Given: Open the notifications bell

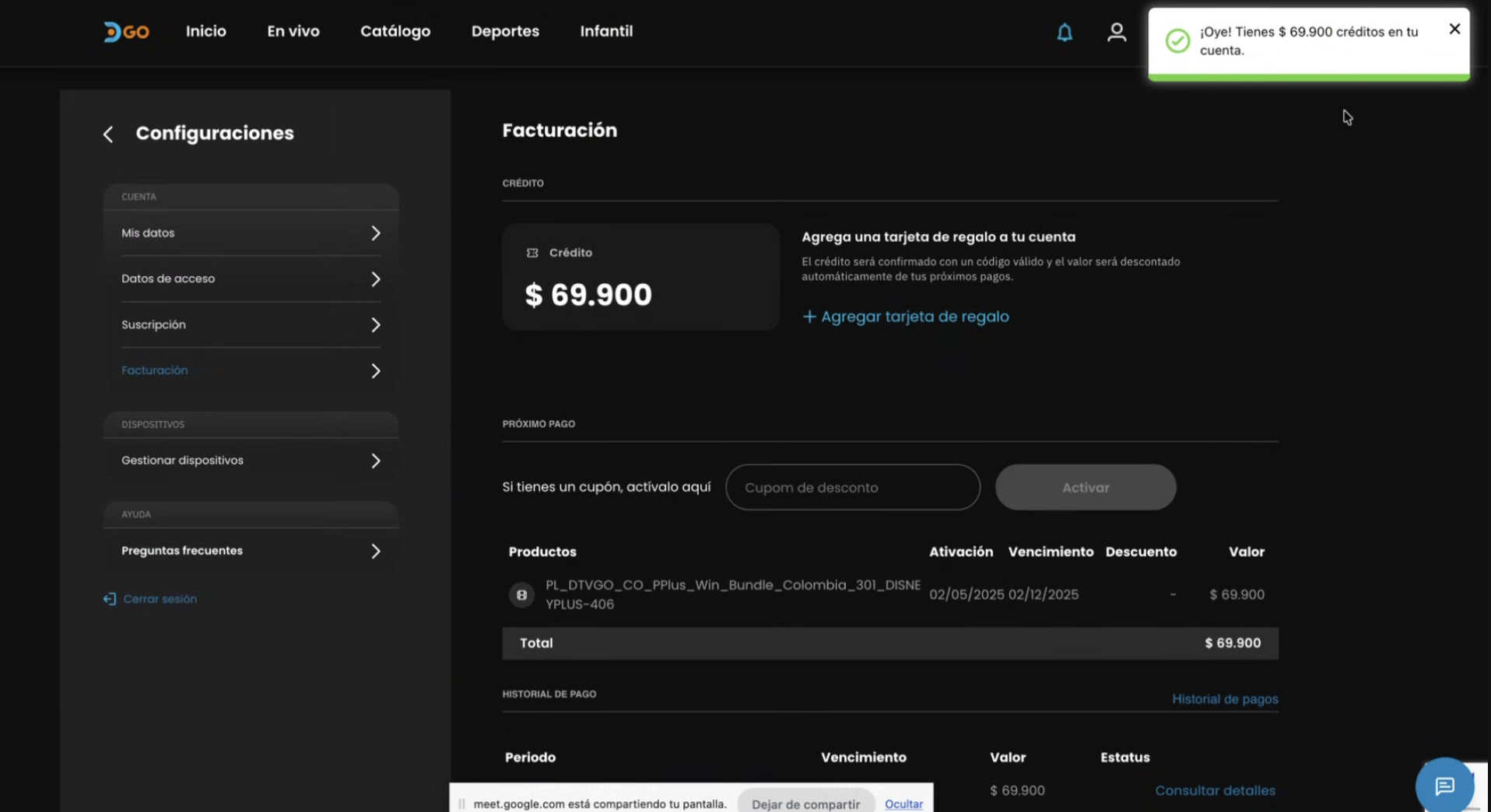Looking at the screenshot, I should [x=1064, y=32].
